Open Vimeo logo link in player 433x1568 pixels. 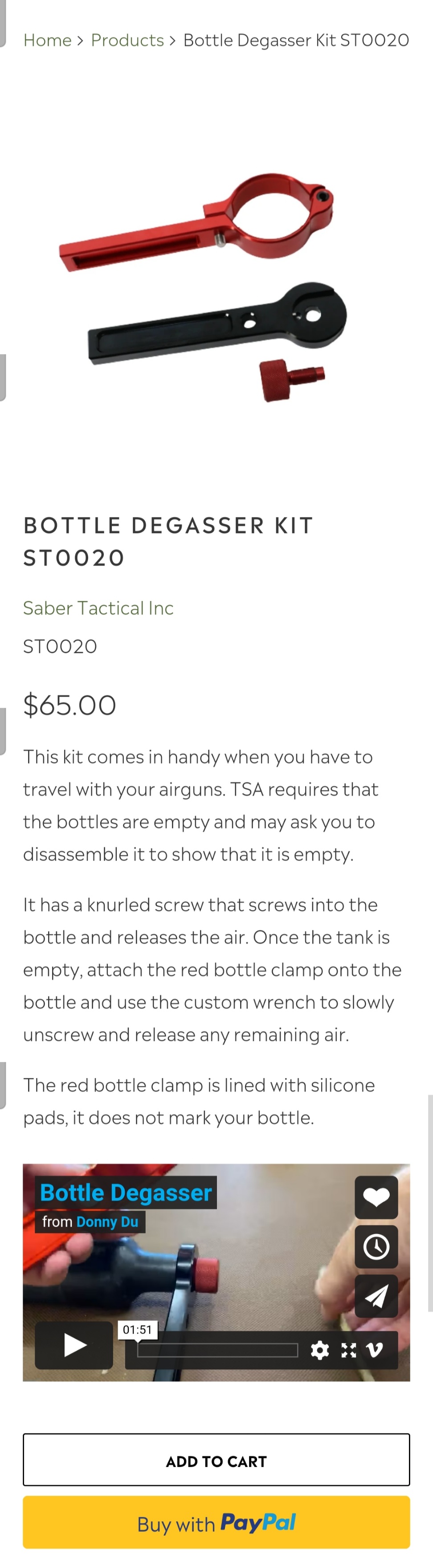pyautogui.click(x=375, y=1350)
